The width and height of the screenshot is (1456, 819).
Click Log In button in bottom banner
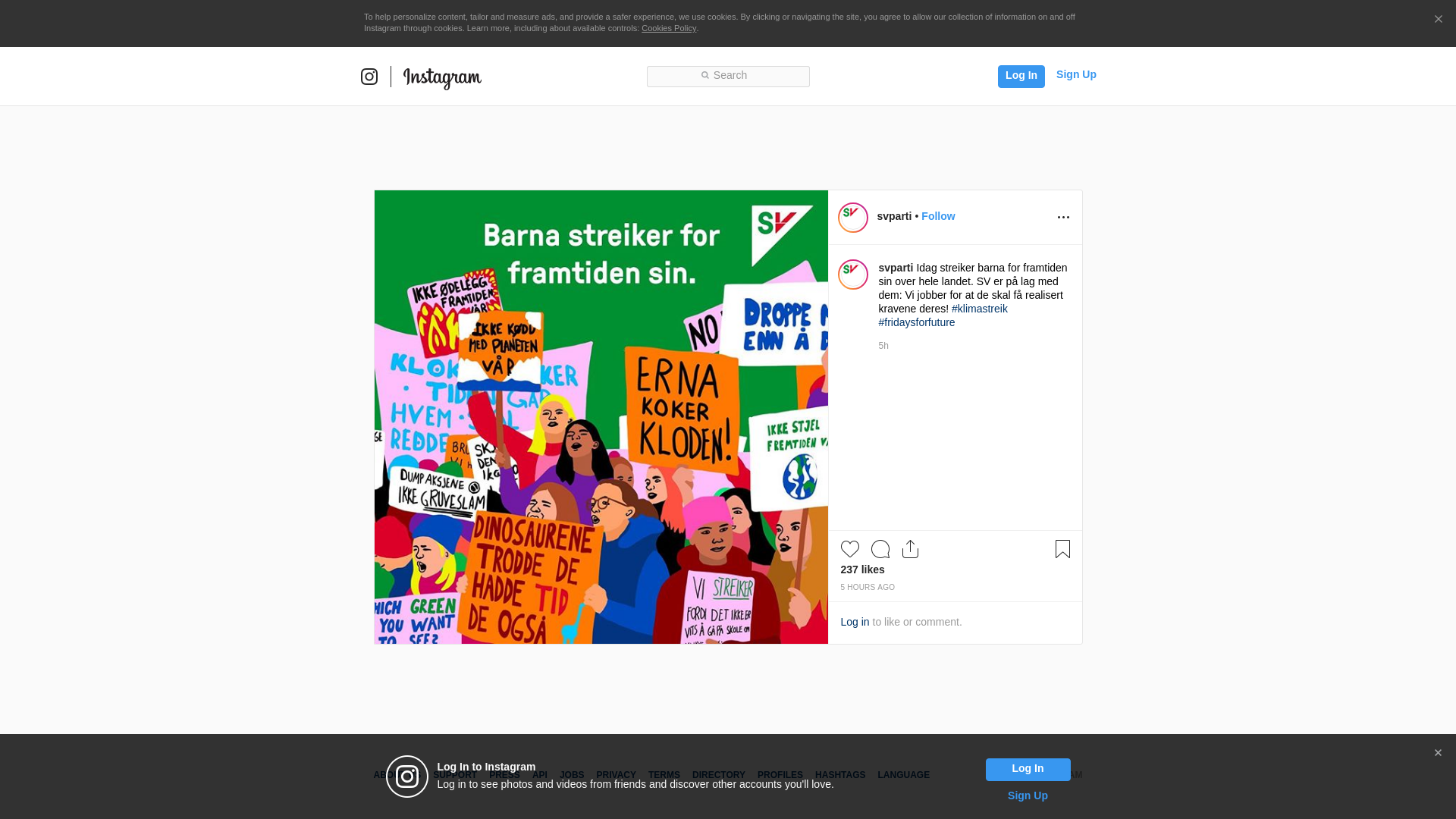click(x=1028, y=770)
